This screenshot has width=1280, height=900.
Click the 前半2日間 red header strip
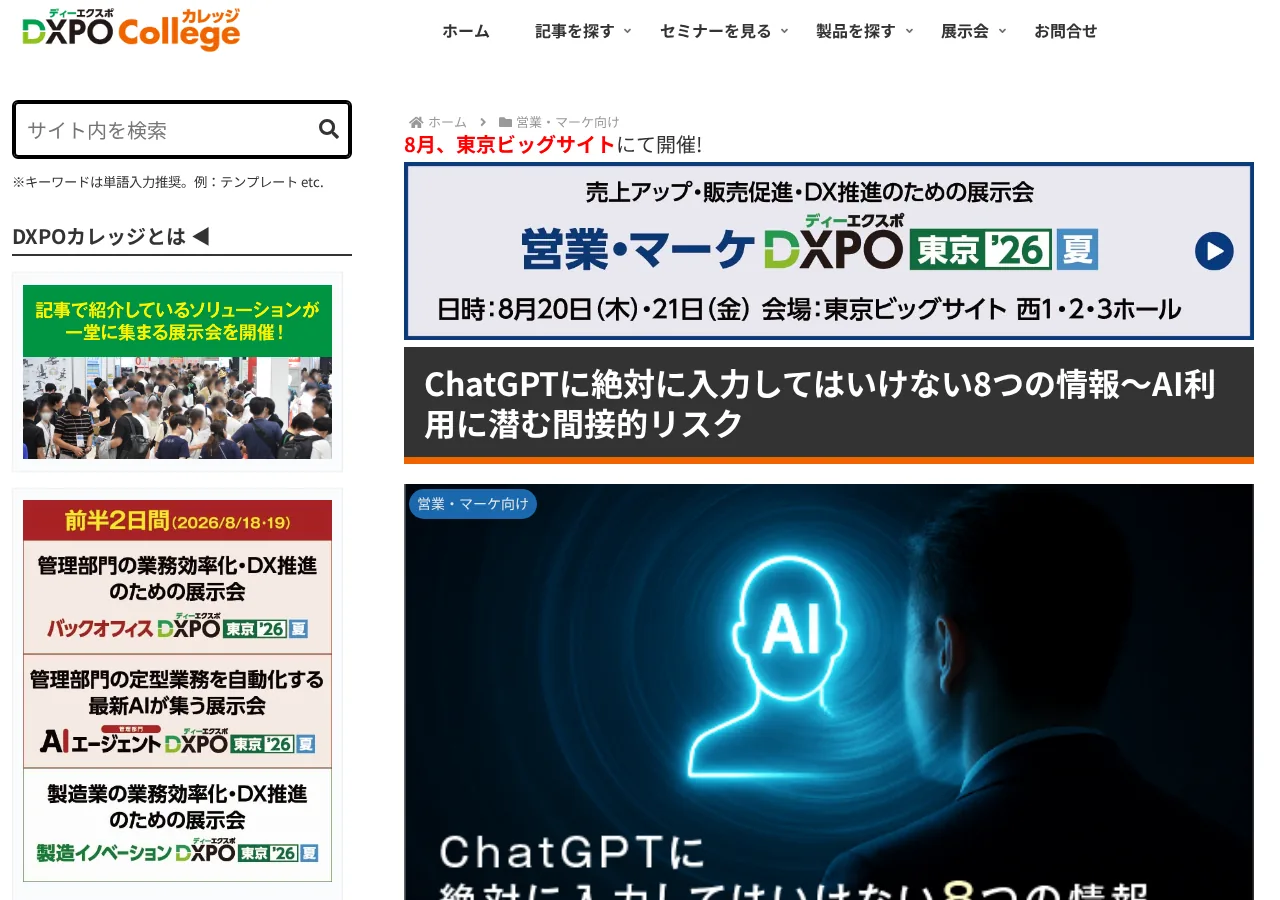click(x=177, y=521)
